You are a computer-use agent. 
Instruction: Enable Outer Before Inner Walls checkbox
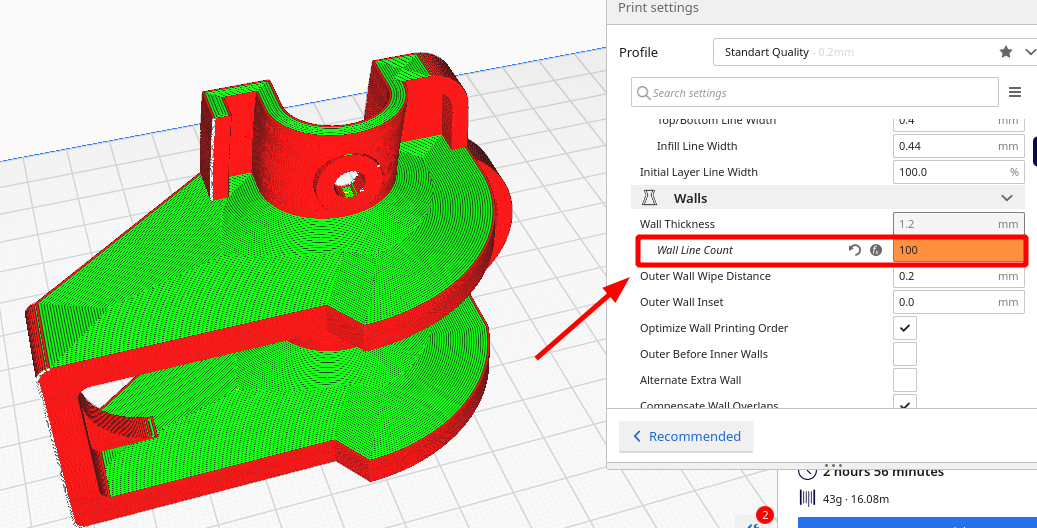coord(905,354)
